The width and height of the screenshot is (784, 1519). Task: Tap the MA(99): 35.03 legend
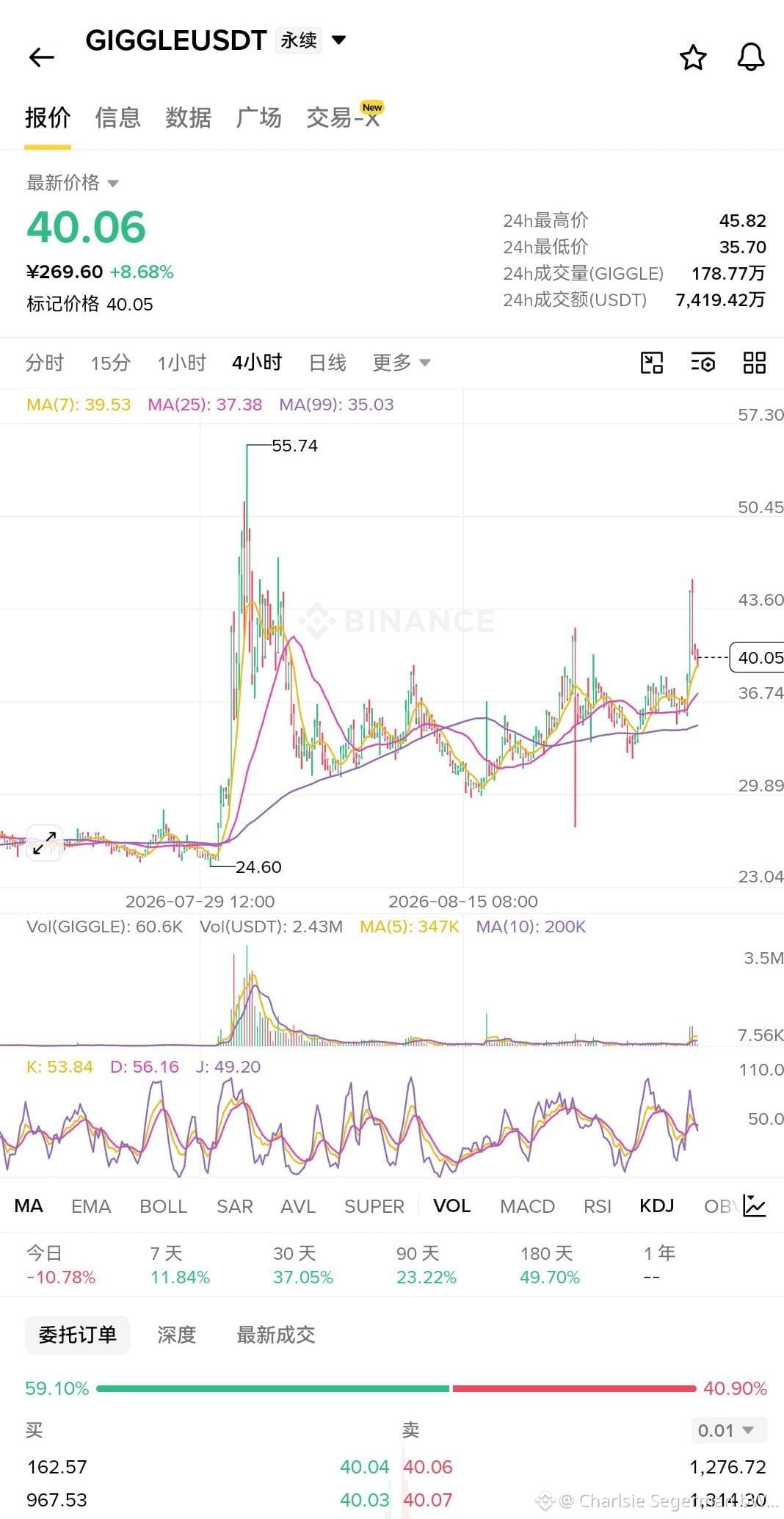point(336,405)
